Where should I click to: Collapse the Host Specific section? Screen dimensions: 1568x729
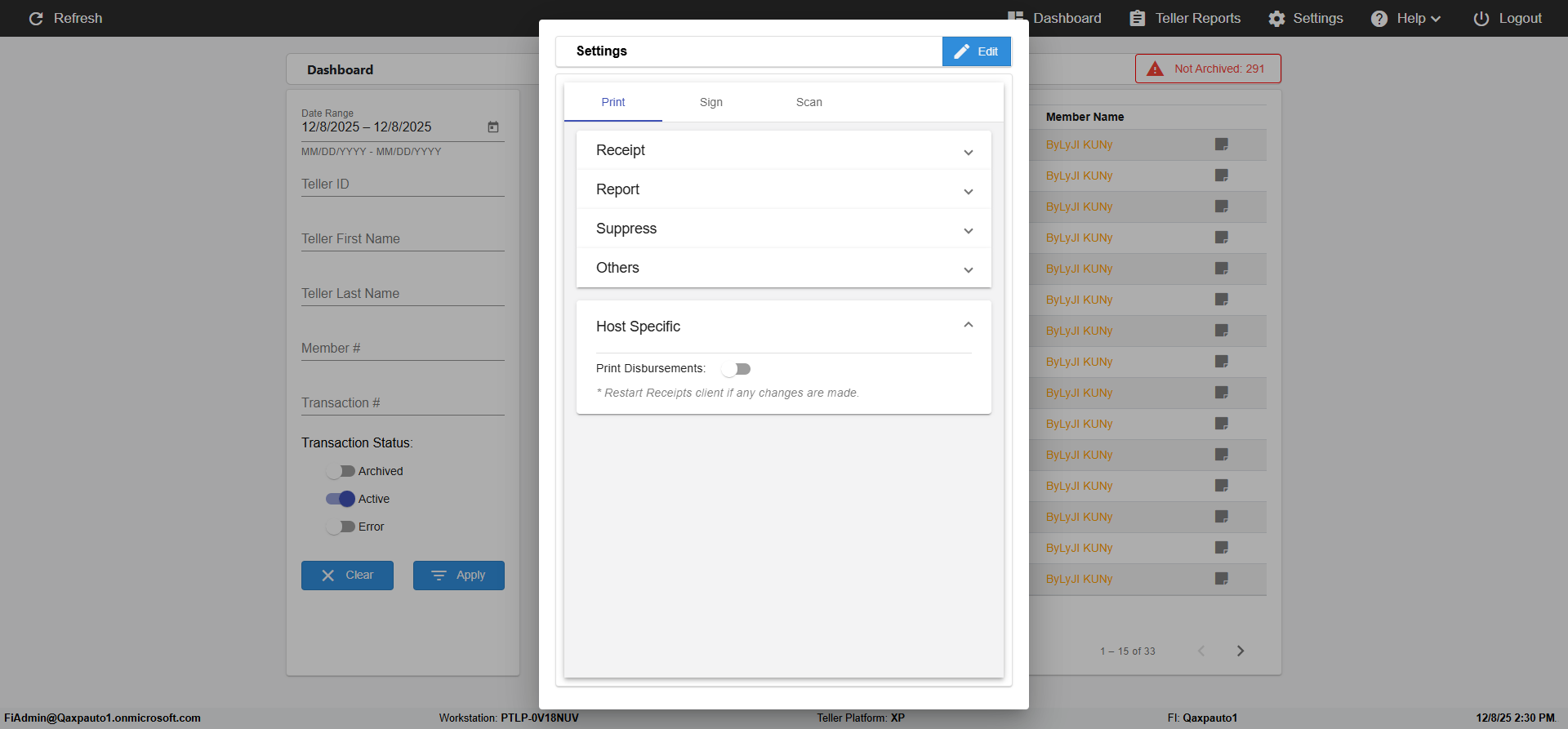784,327
